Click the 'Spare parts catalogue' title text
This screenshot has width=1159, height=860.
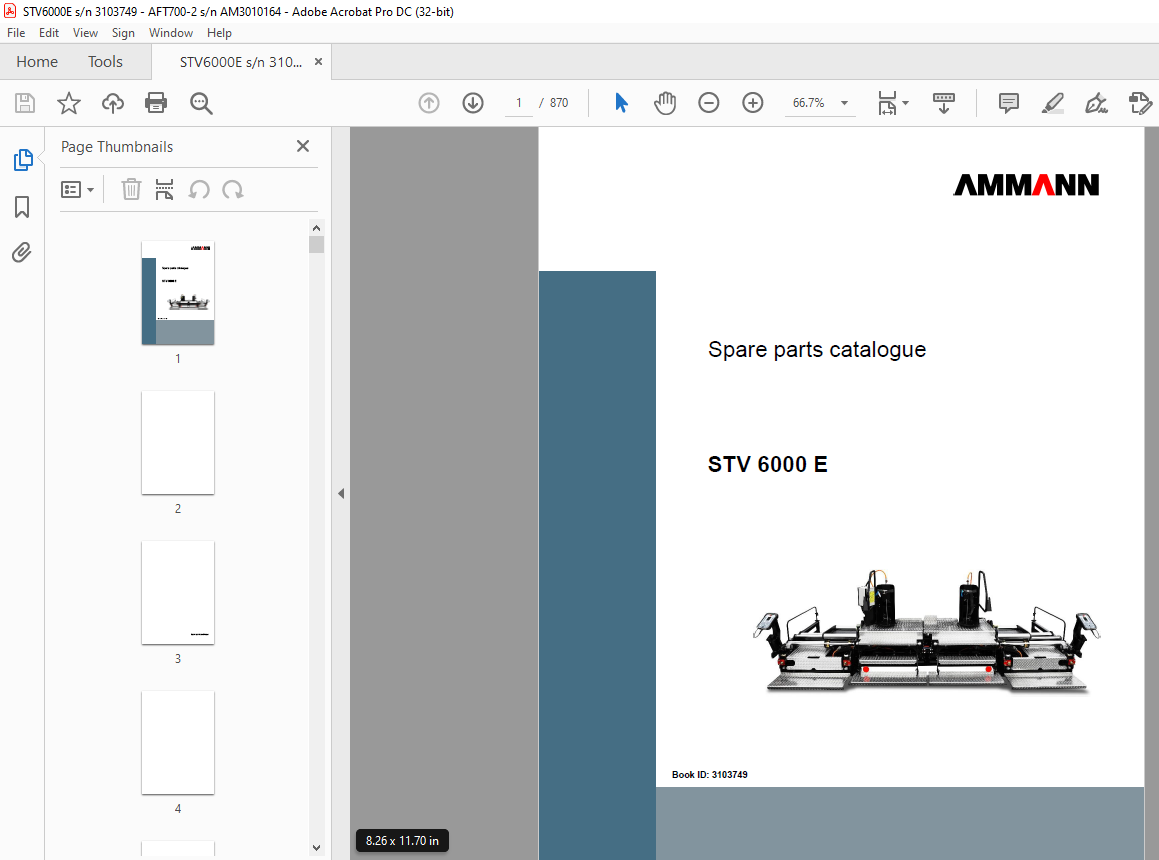[817, 349]
